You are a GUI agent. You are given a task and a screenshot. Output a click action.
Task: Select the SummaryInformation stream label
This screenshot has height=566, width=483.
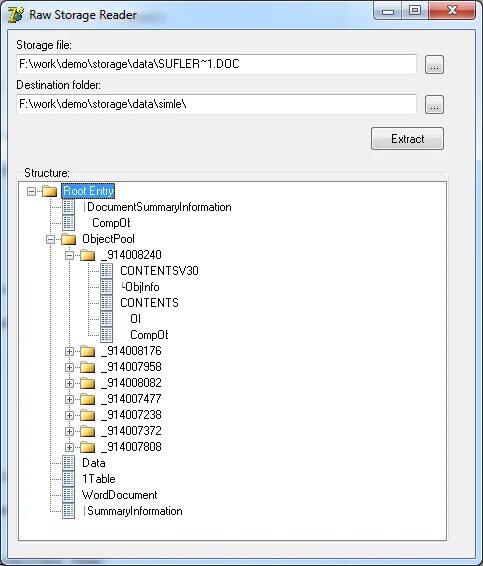pos(133,511)
